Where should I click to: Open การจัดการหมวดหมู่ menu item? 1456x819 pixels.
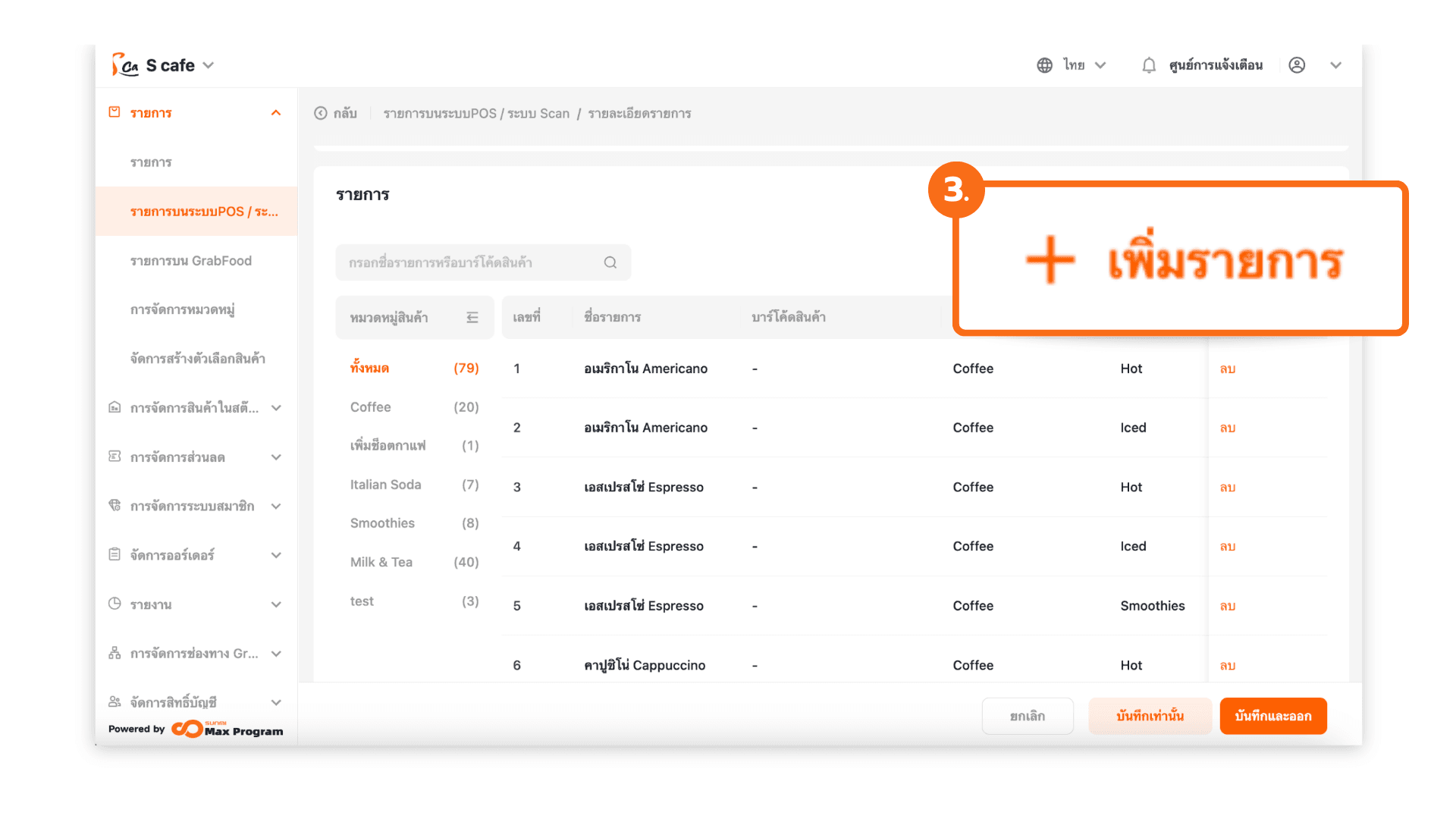click(182, 309)
